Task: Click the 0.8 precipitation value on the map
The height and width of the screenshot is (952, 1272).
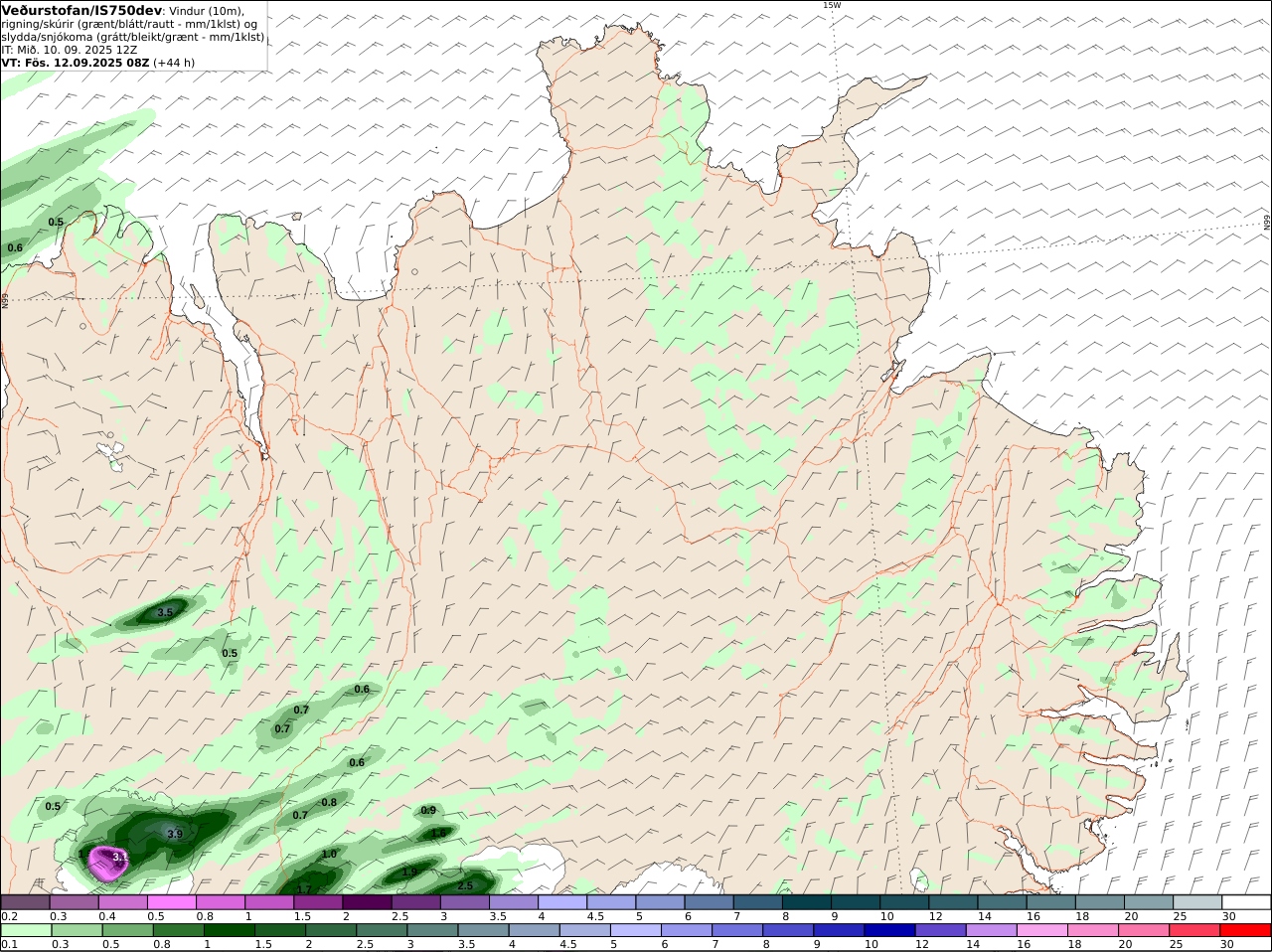Action: 329,802
